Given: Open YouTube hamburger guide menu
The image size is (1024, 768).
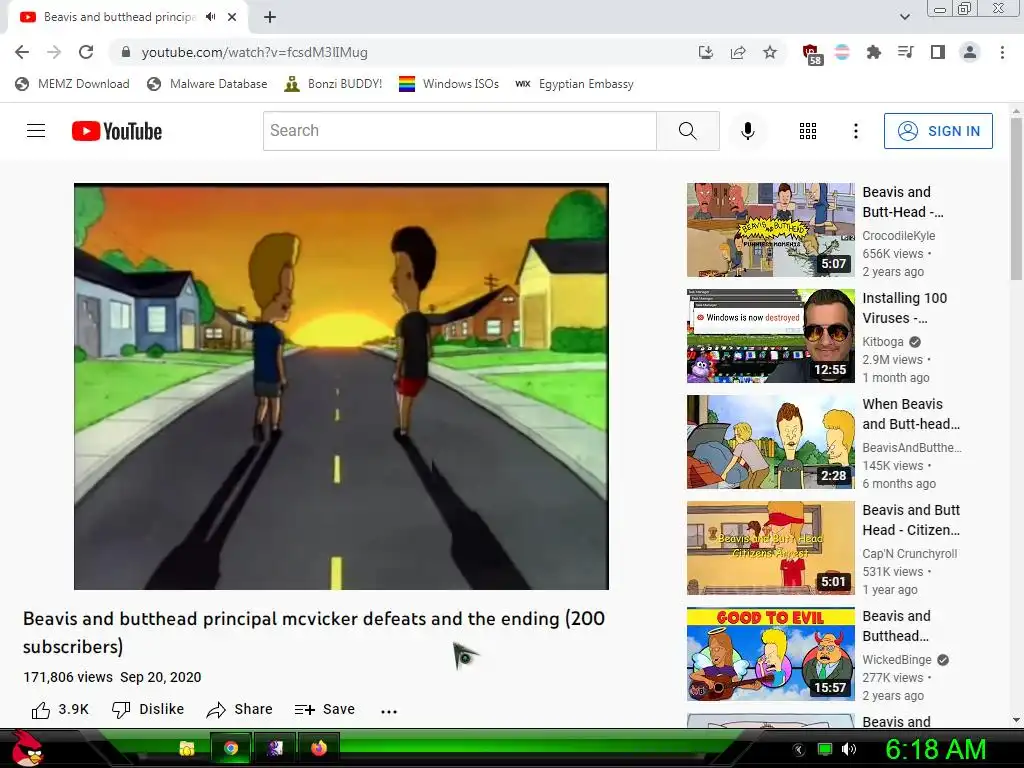Looking at the screenshot, I should point(36,131).
